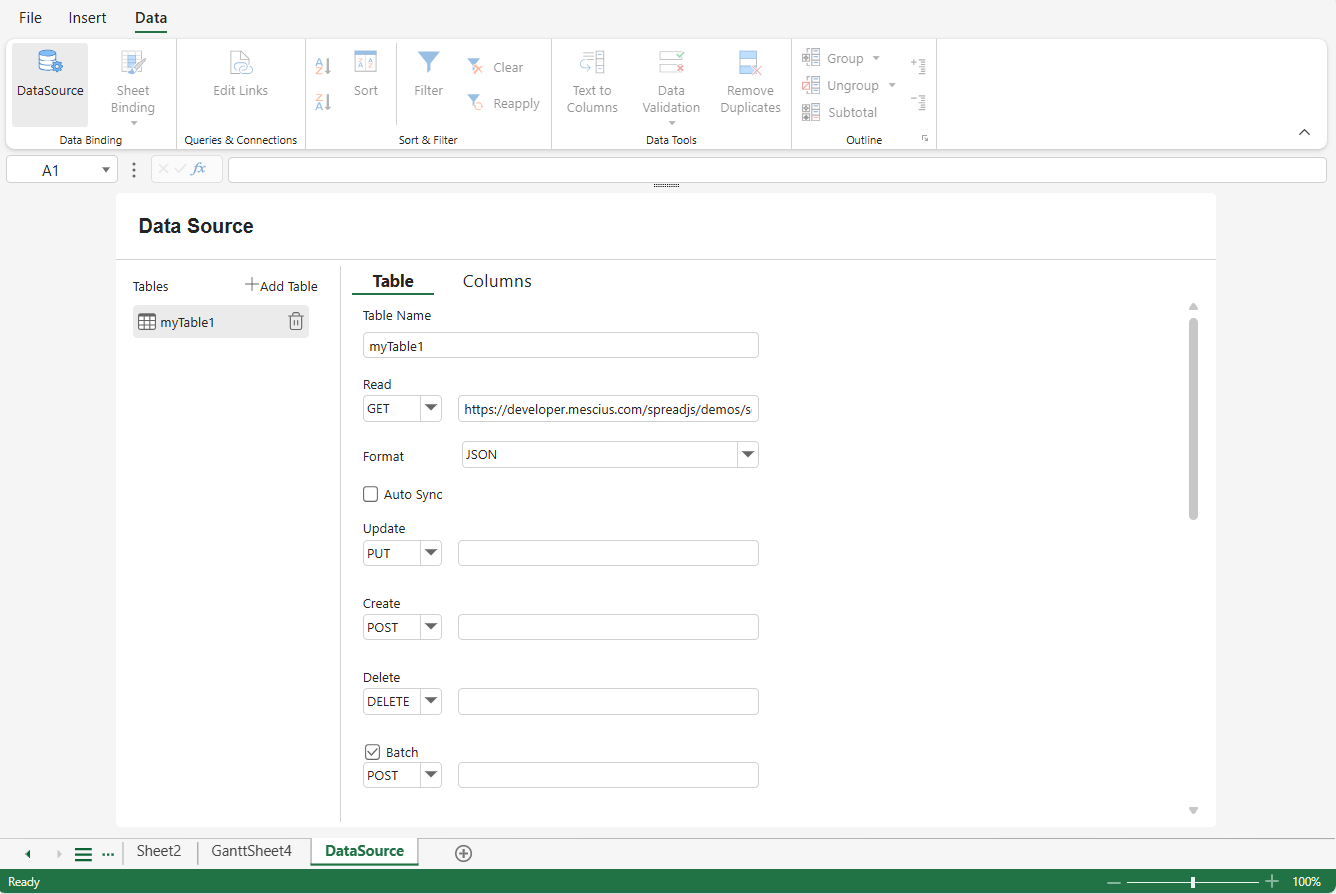The width and height of the screenshot is (1336, 894).
Task: Open the File menu
Action: point(31,18)
